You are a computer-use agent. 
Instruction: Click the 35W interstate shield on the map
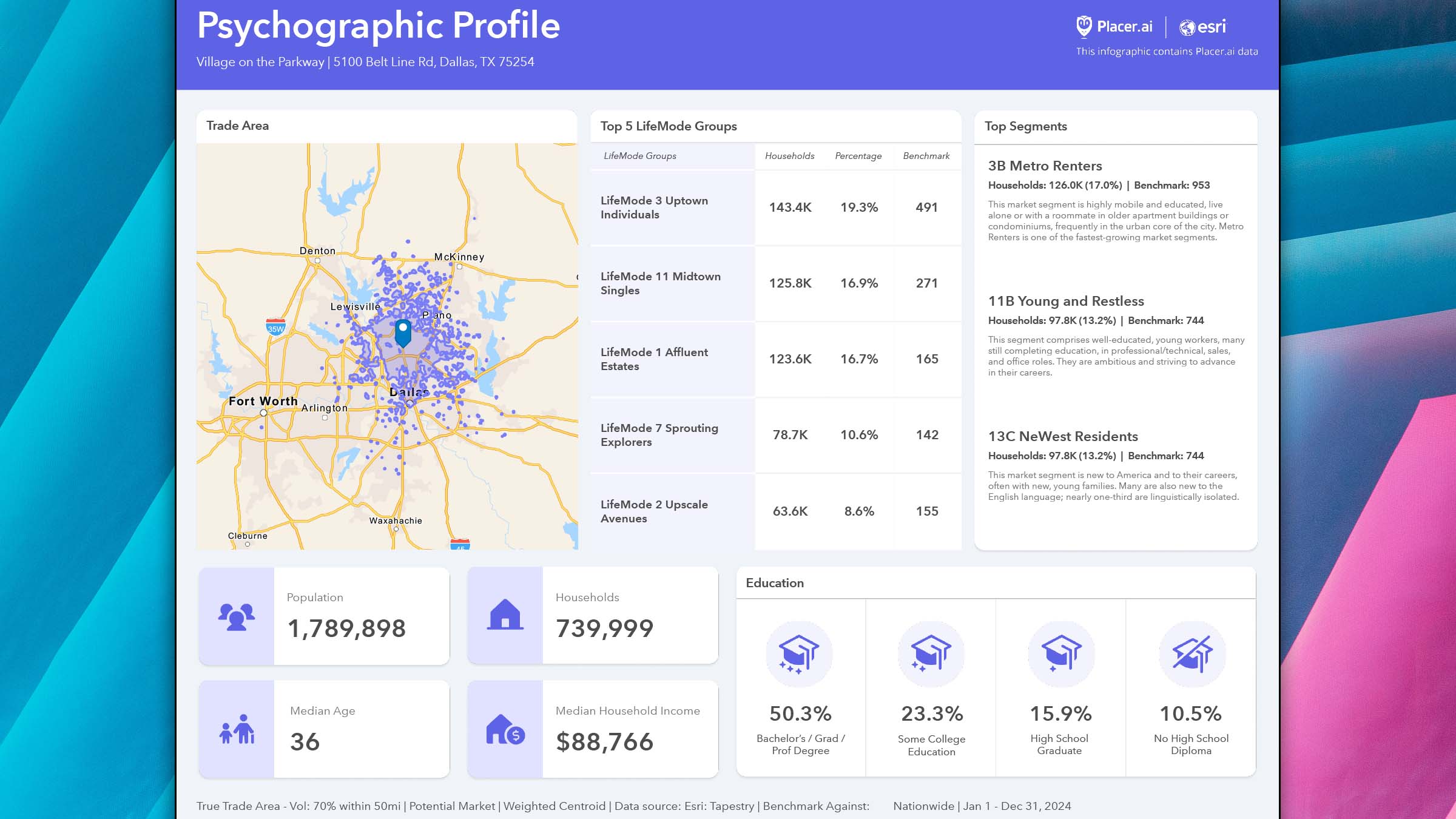tap(276, 326)
